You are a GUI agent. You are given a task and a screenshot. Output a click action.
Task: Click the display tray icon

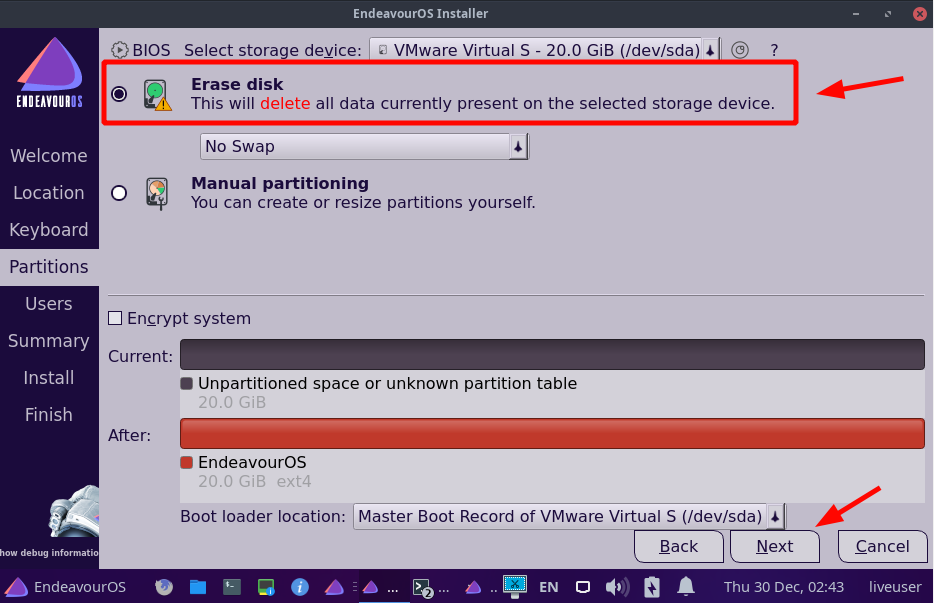point(583,587)
